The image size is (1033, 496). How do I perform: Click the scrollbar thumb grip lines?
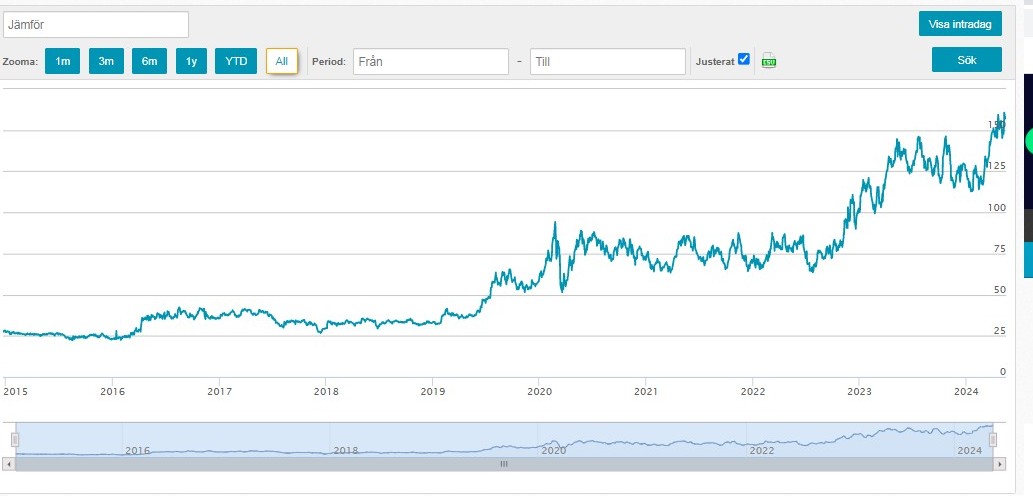504,464
